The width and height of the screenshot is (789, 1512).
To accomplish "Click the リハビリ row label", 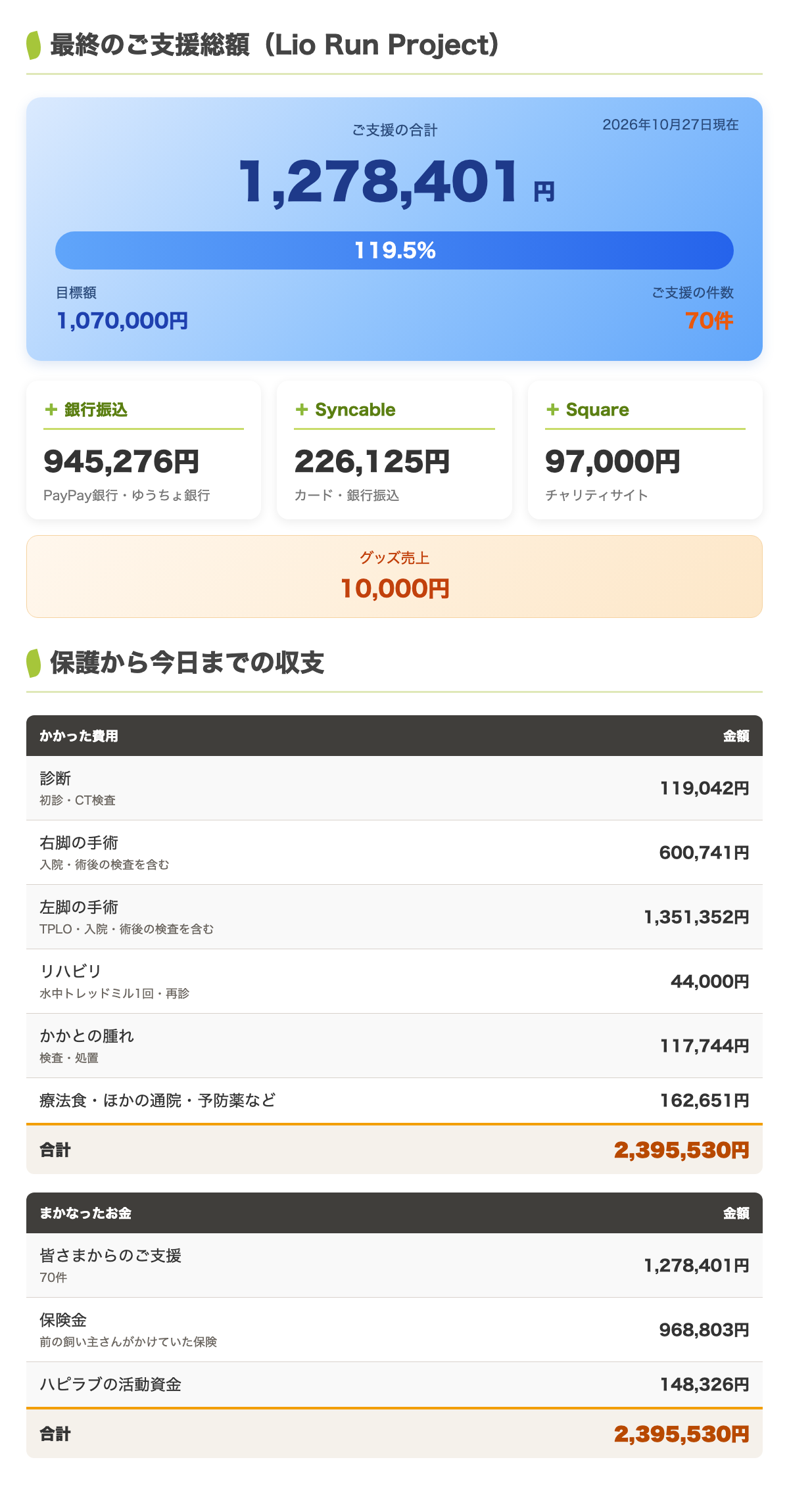I will 70,972.
